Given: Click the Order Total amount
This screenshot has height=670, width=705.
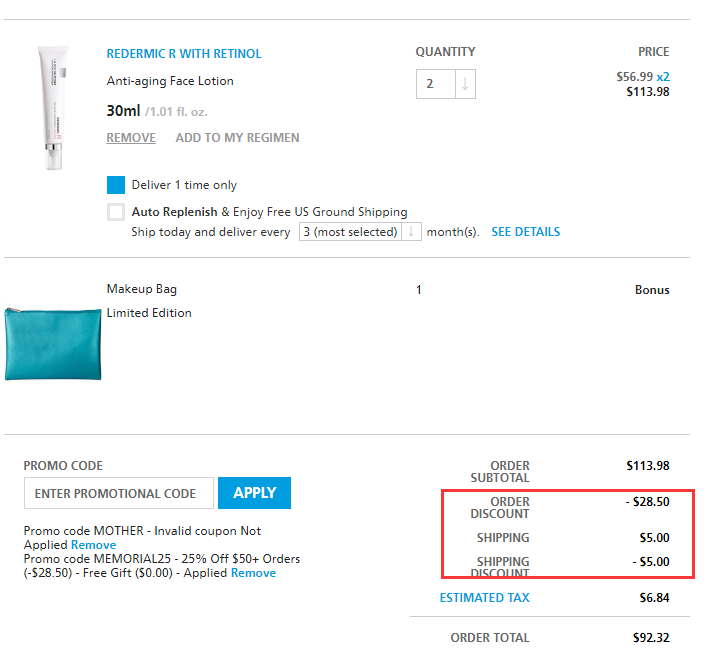Looking at the screenshot, I should (x=651, y=638).
